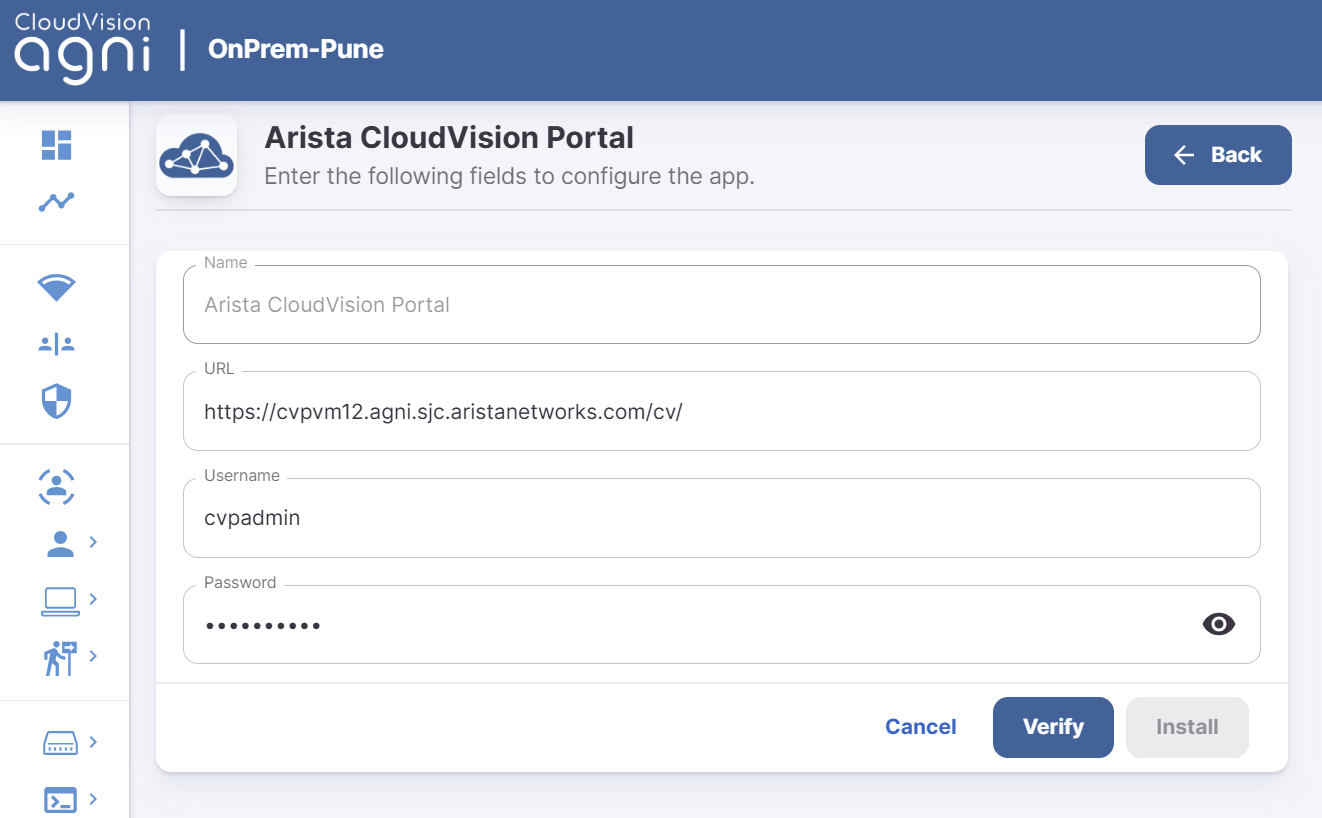Open the Segments comparison icon
Viewport: 1322px width, 818px height.
point(55,343)
